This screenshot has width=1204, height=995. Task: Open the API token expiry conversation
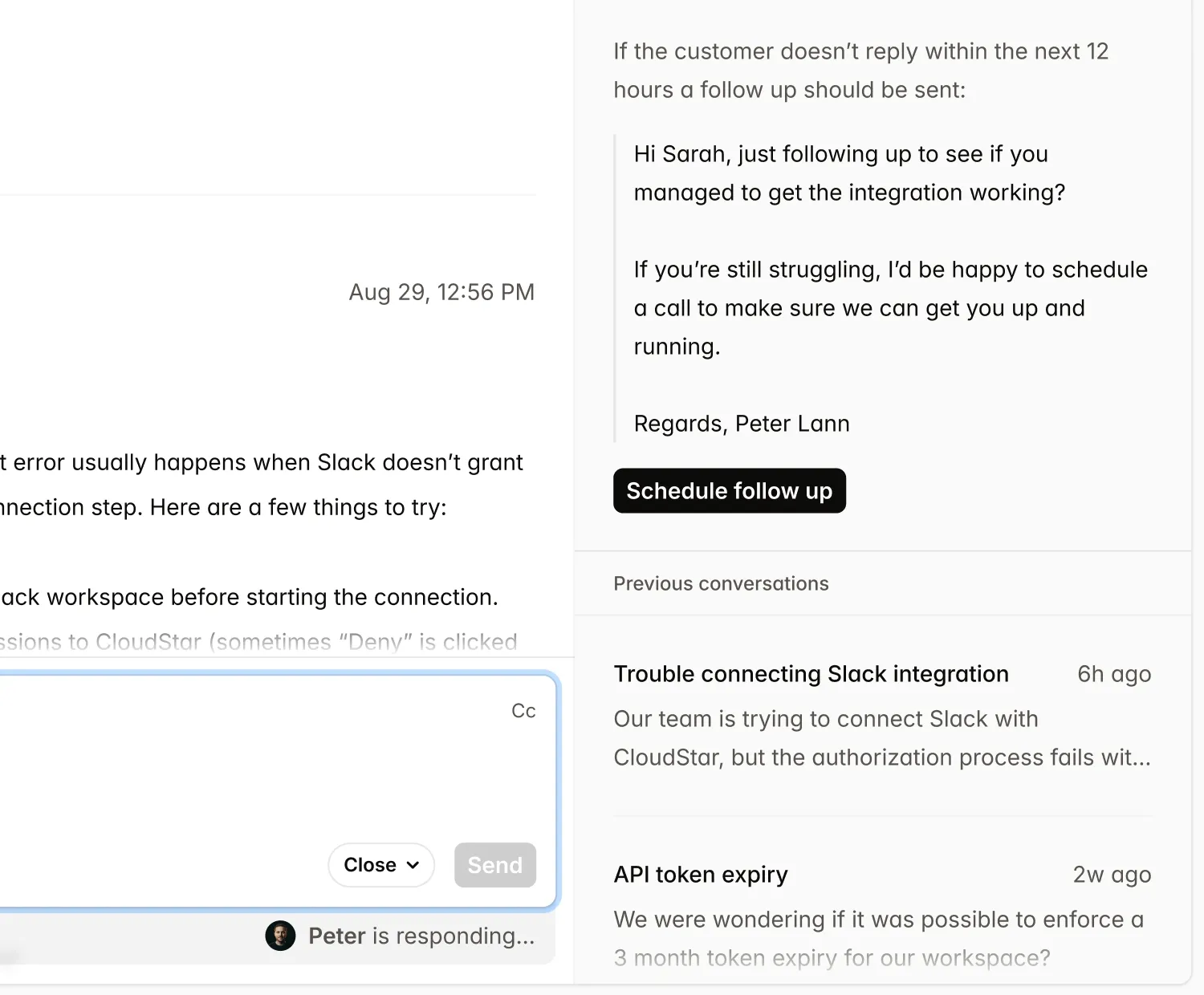[700, 875]
